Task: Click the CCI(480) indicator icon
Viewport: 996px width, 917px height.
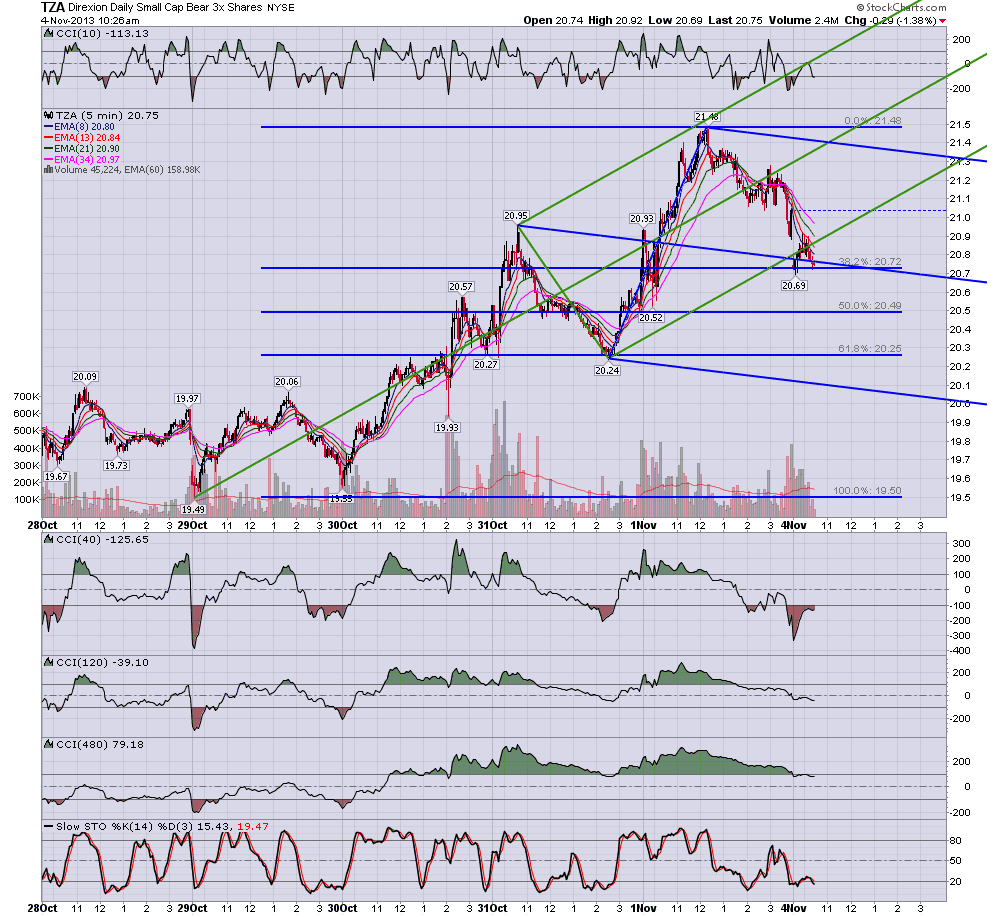Action: (x=49, y=744)
